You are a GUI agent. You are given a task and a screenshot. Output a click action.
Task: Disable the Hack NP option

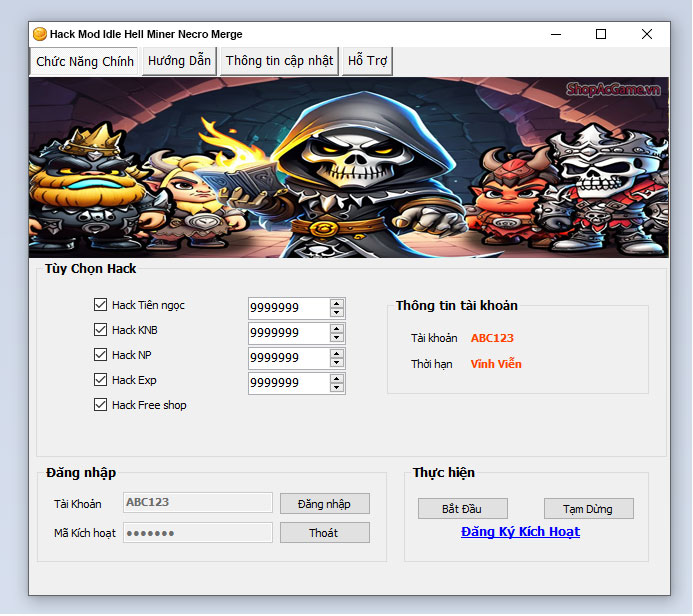pos(100,355)
